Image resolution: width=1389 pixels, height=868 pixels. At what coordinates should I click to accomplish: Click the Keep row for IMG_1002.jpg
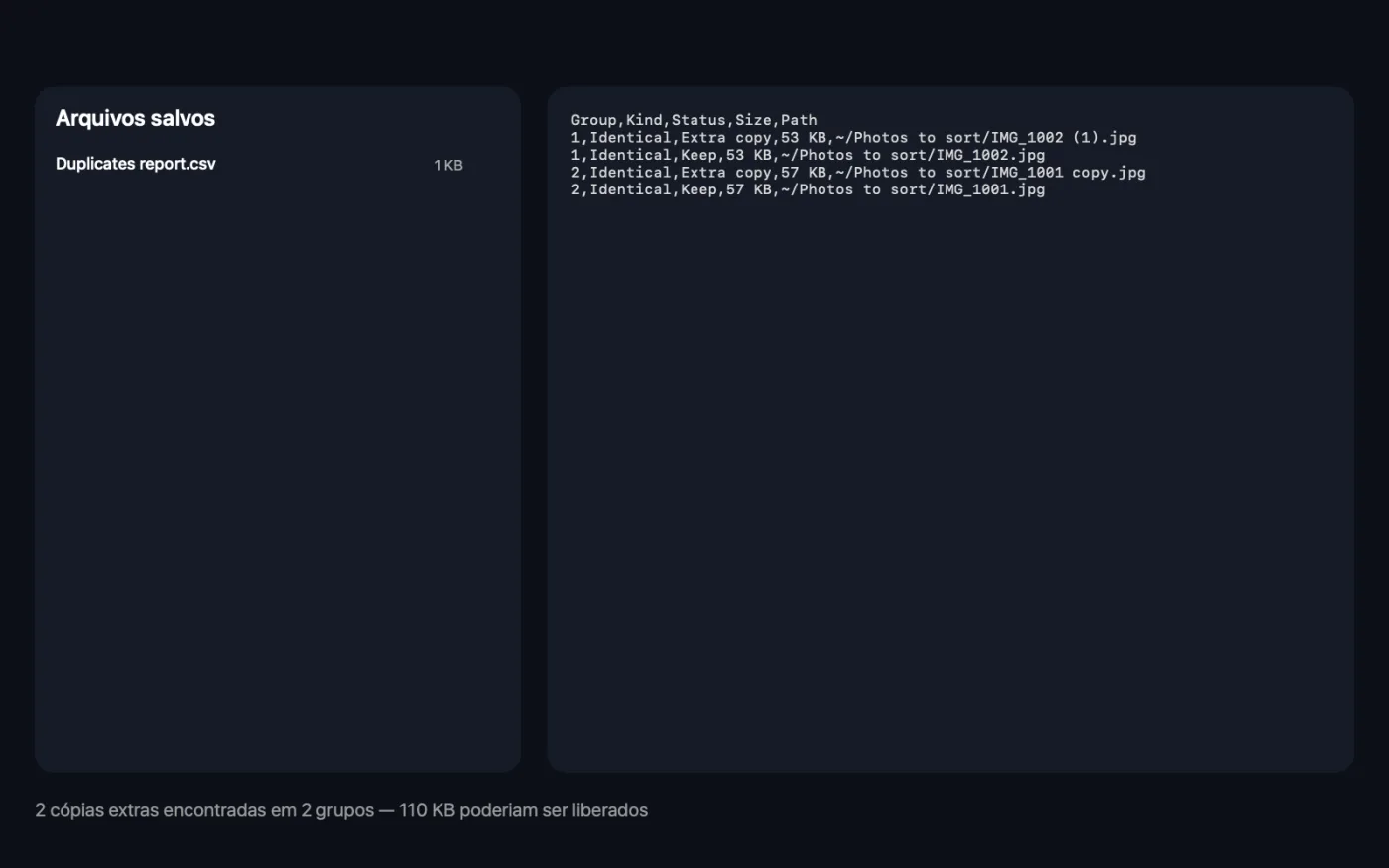[x=808, y=155]
